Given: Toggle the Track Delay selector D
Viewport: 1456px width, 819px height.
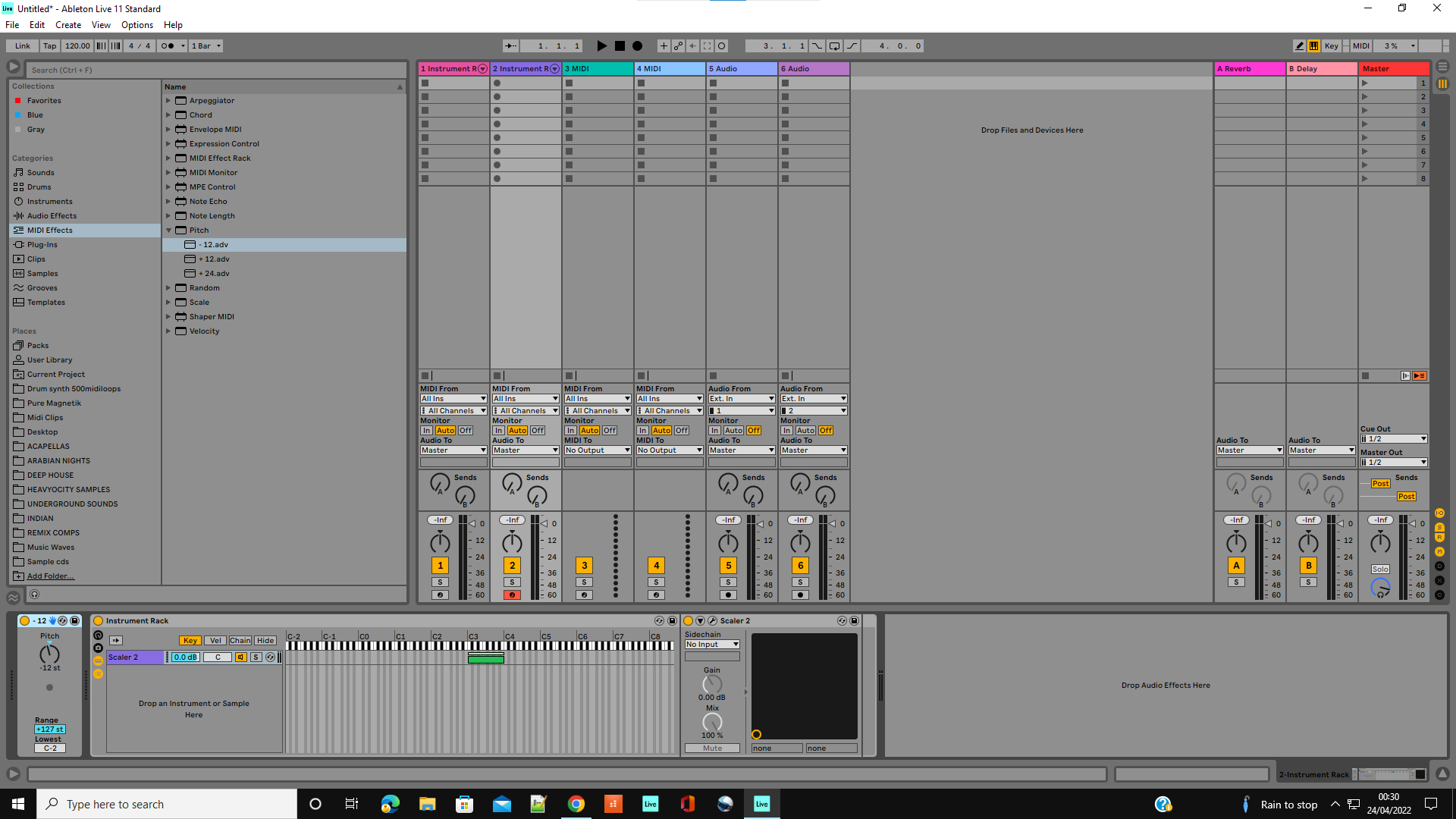Looking at the screenshot, I should tap(1439, 566).
